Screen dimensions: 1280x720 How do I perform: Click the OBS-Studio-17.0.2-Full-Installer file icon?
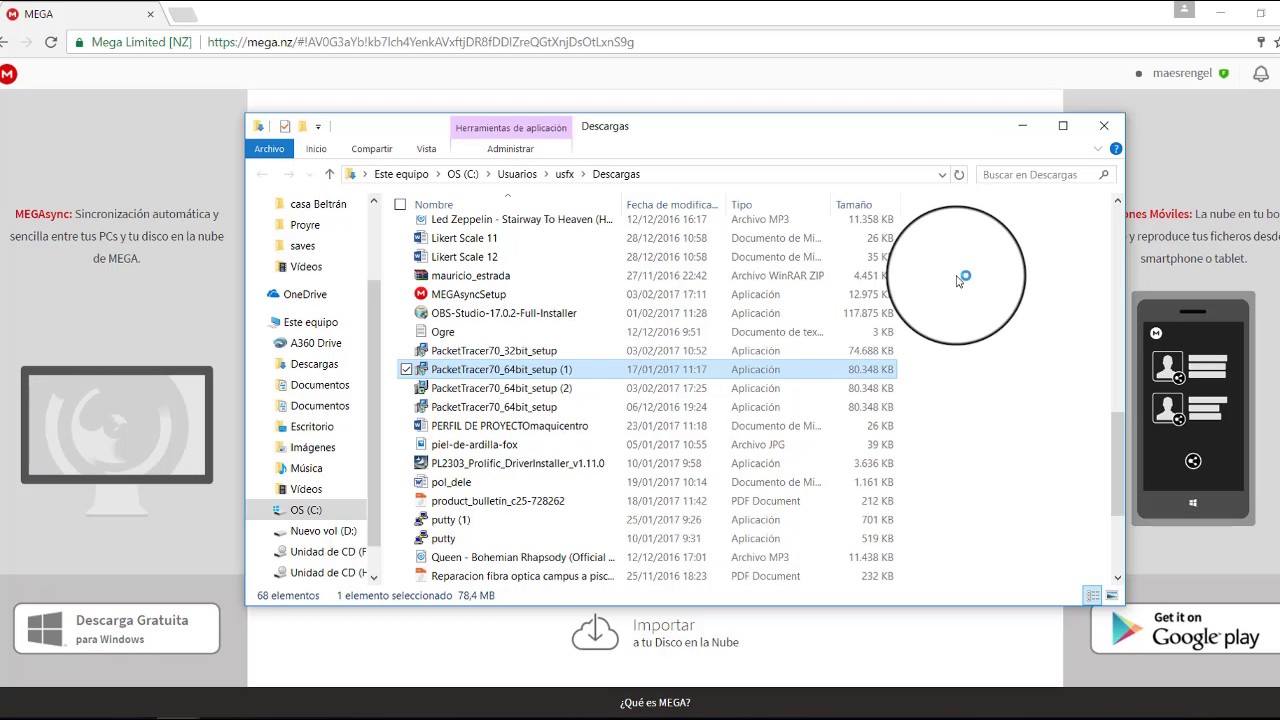point(421,313)
